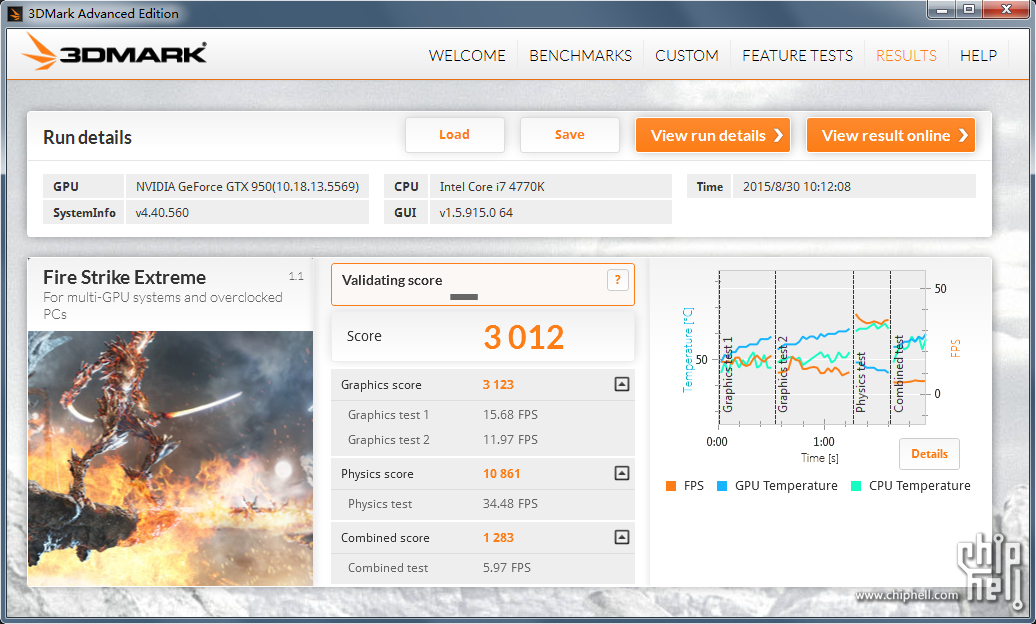The image size is (1036, 624).
Task: Click the Physics score value 10 861
Action: pos(501,474)
